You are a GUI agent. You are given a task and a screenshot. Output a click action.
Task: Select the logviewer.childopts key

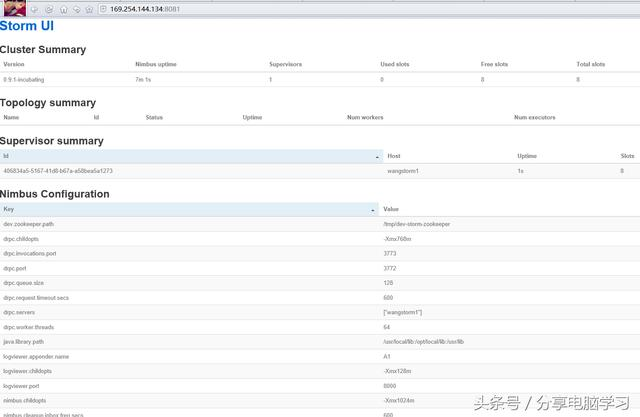pos(27,371)
